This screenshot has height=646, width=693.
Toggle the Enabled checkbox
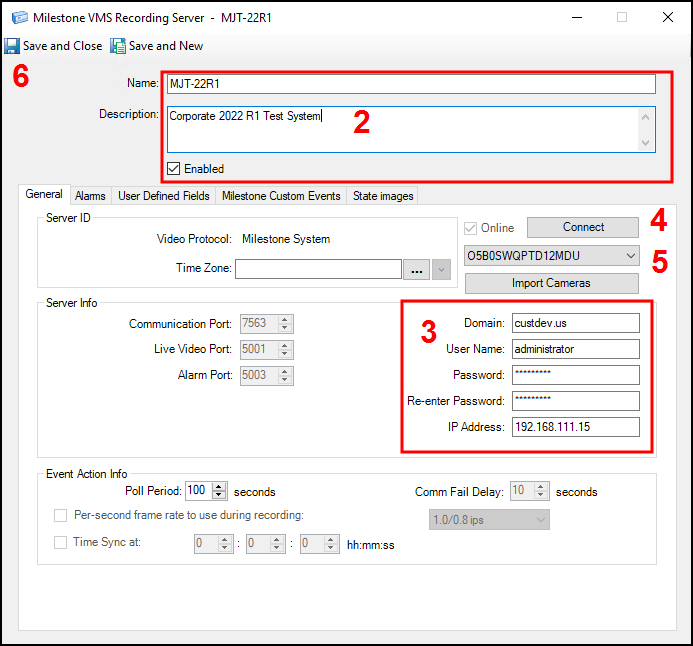[x=174, y=169]
